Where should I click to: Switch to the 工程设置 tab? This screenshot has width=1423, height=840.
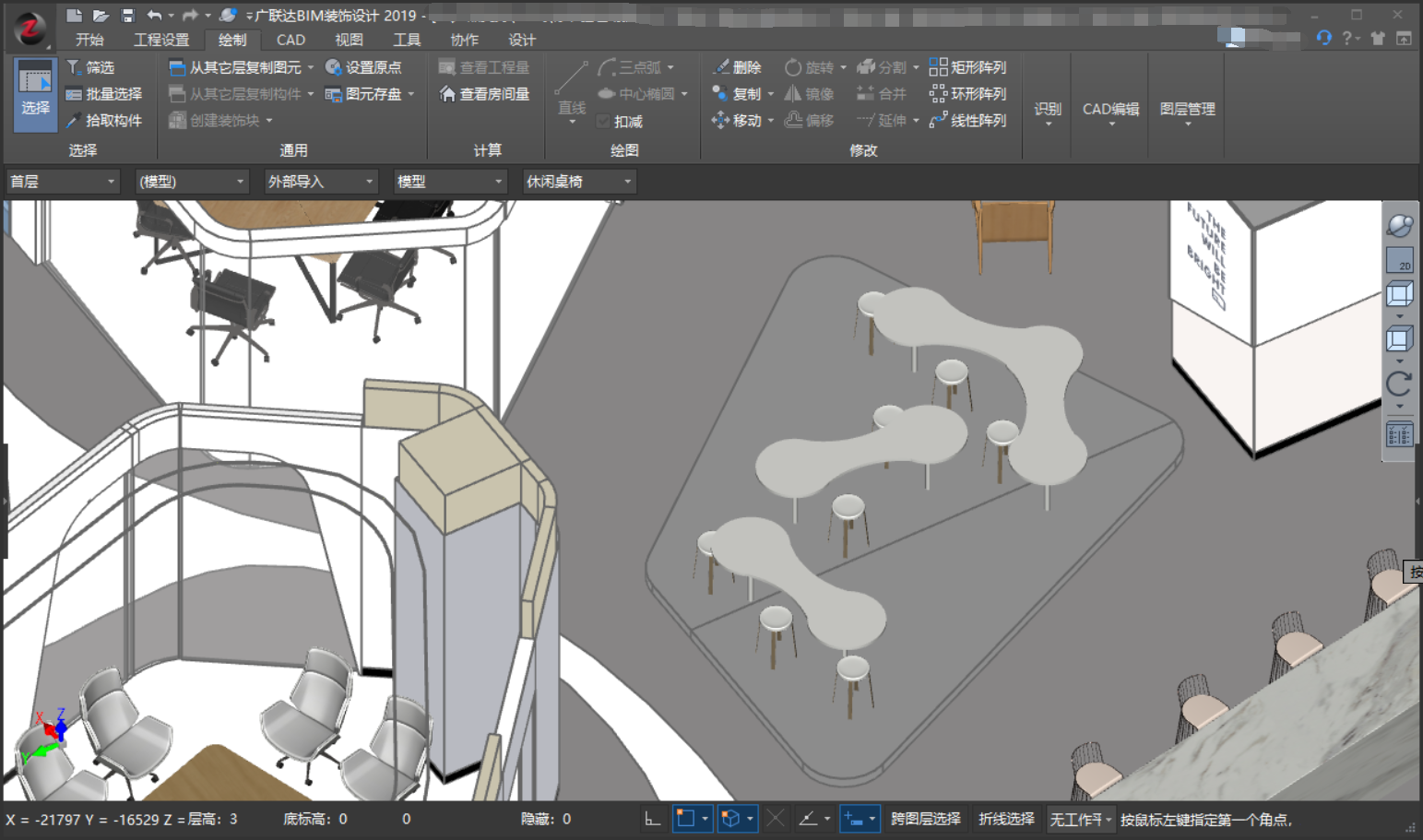161,40
